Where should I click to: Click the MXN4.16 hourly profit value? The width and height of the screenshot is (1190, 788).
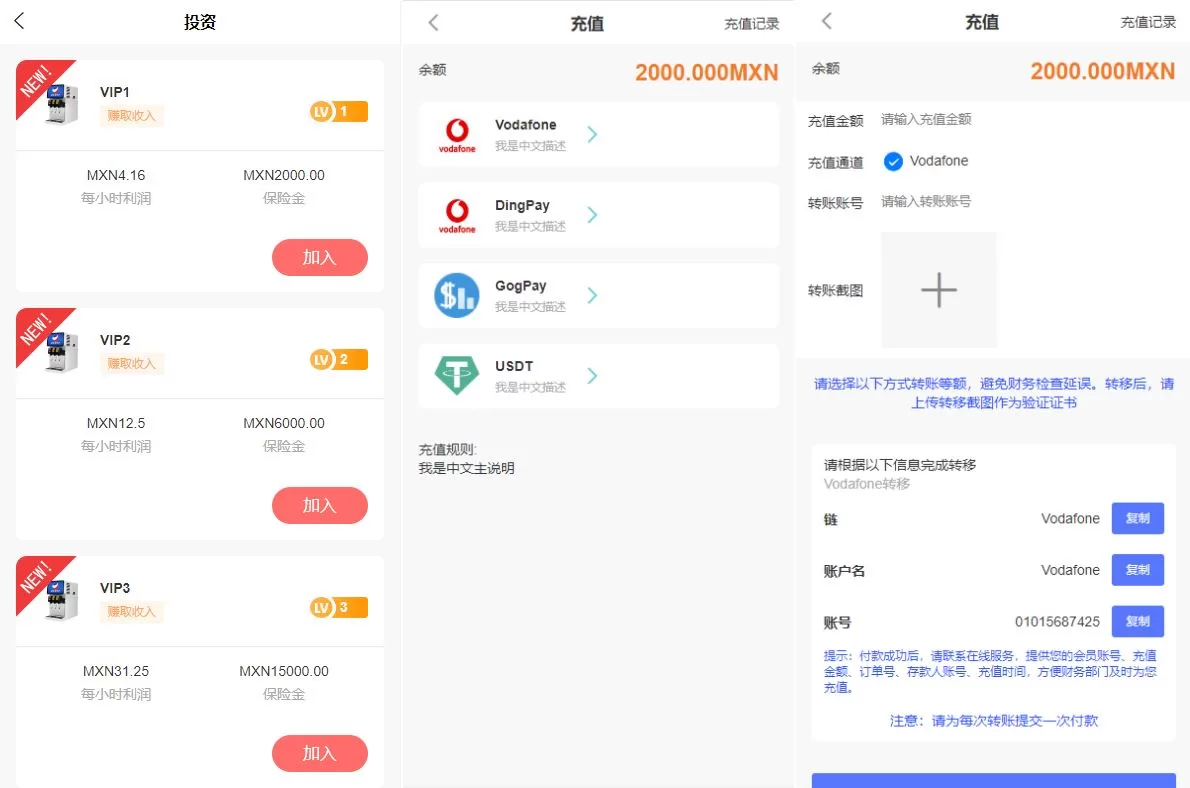pos(116,175)
